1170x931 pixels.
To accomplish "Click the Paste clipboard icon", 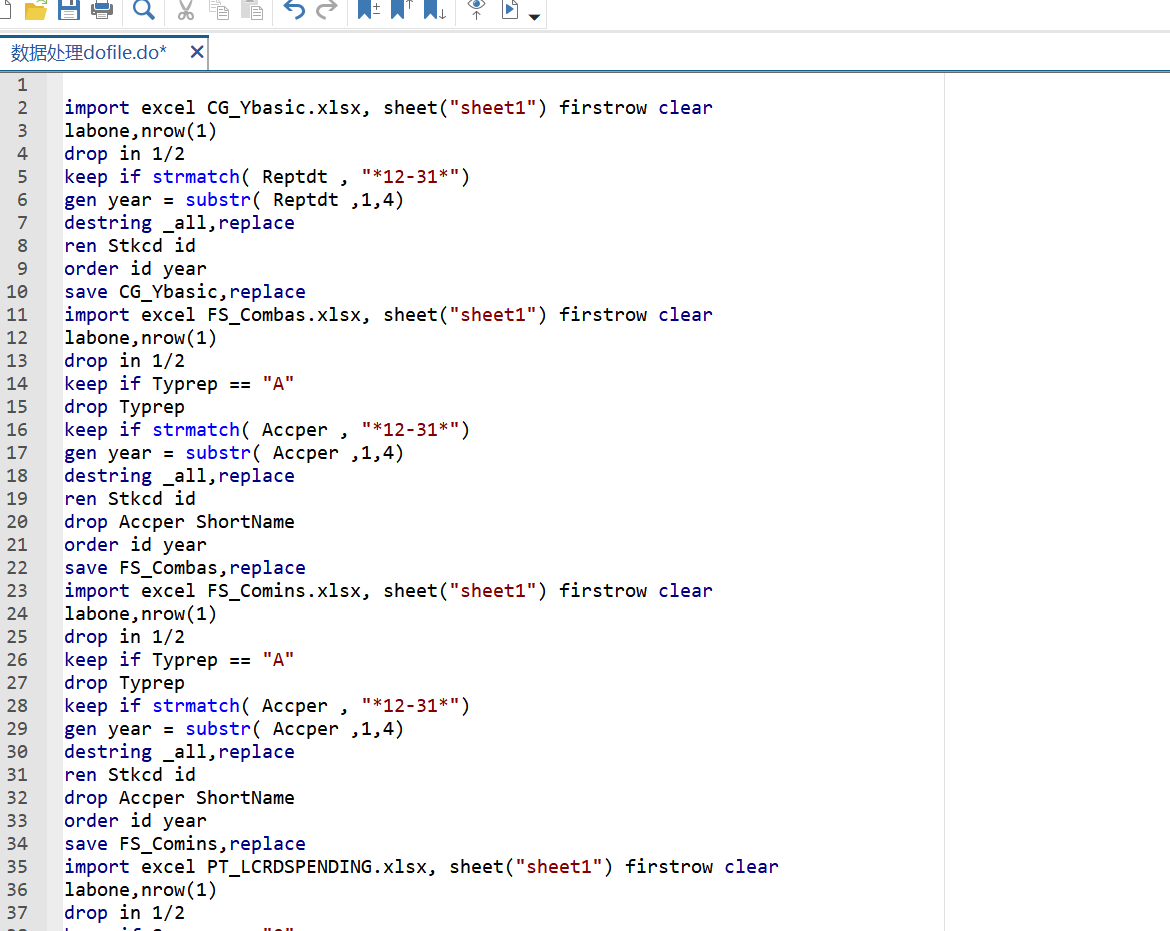I will (253, 10).
